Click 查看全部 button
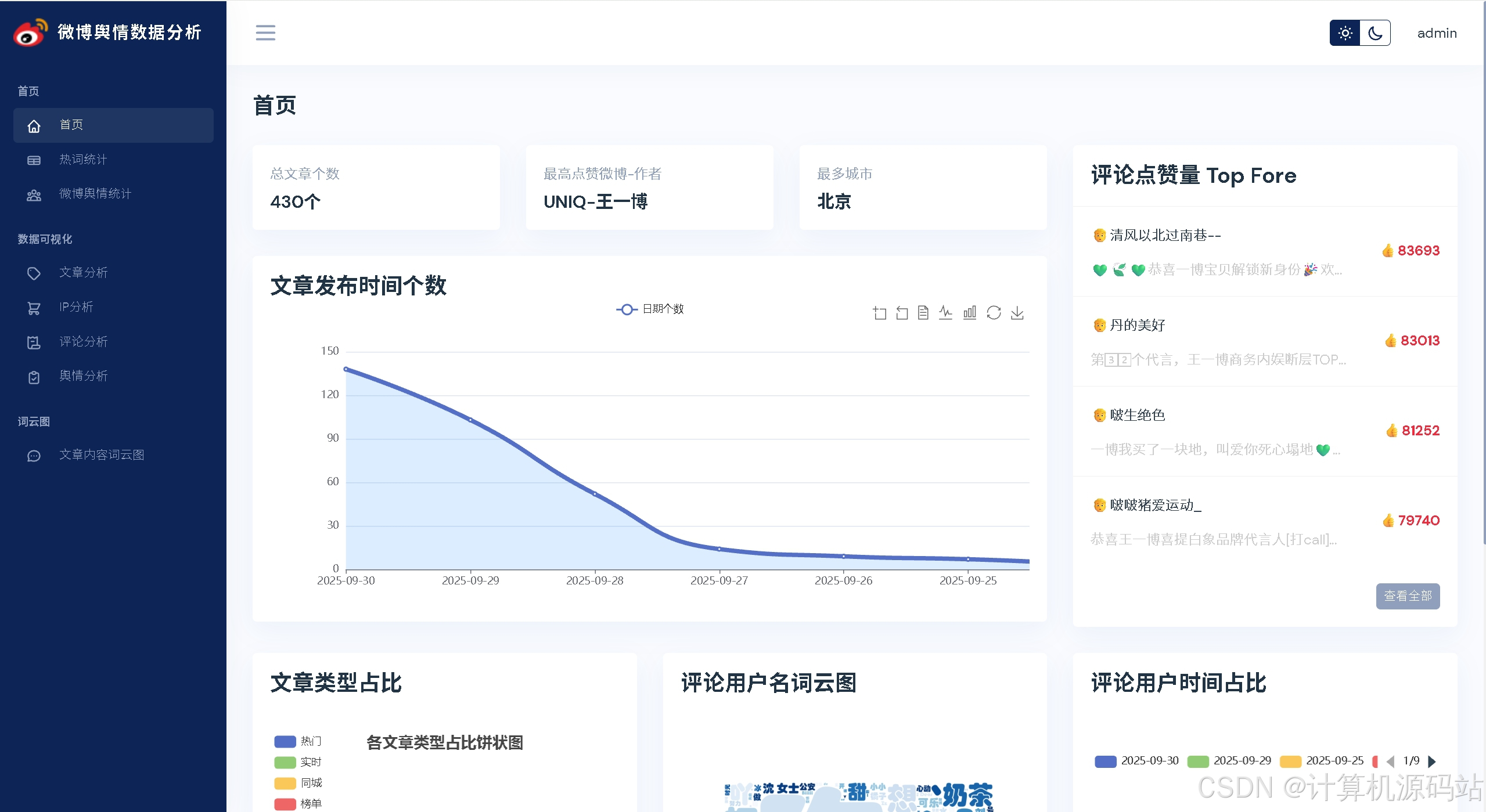This screenshot has width=1486, height=812. pyautogui.click(x=1407, y=596)
